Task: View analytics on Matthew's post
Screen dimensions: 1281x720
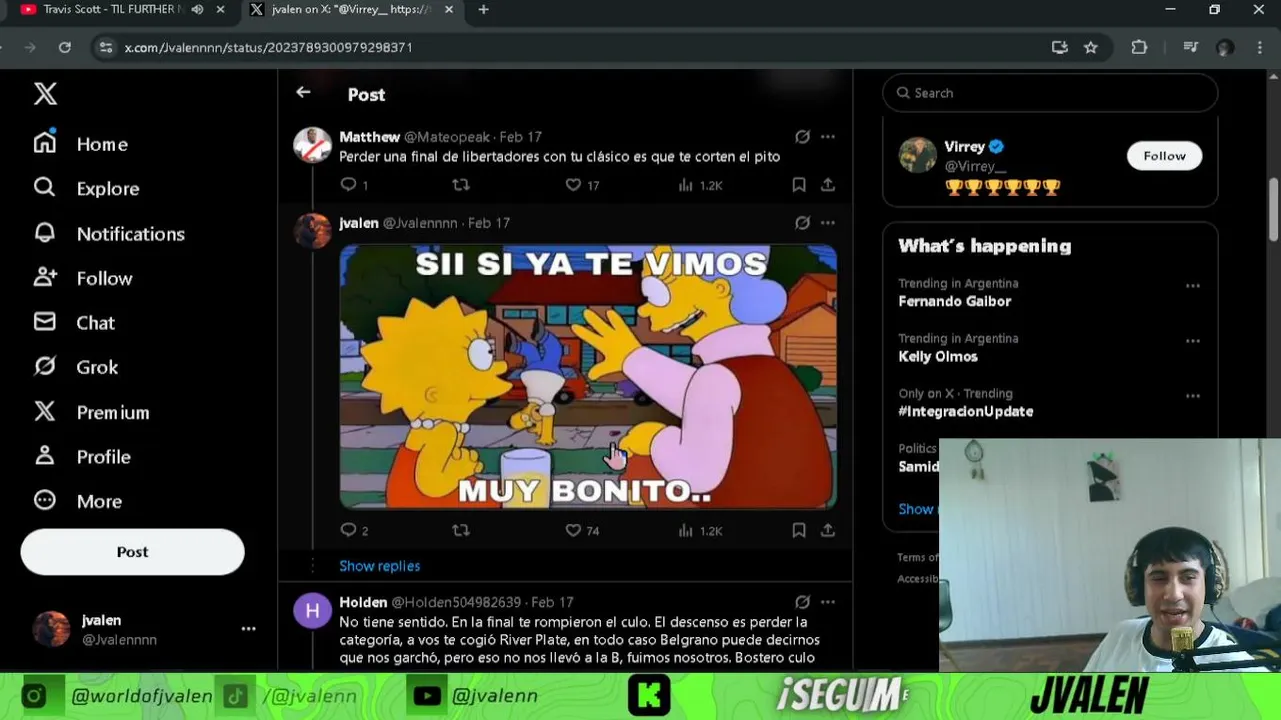Action: point(700,185)
